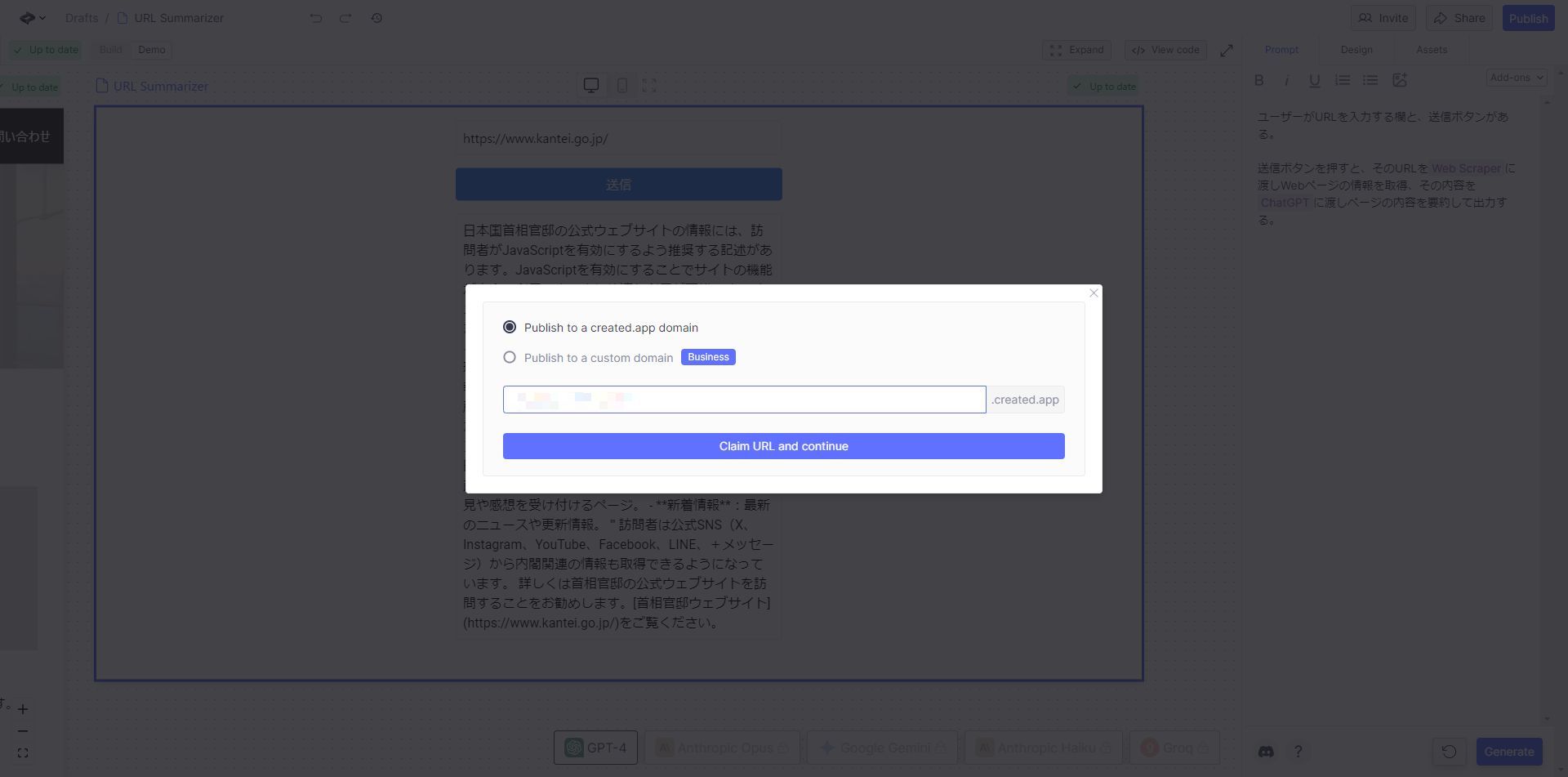Click the Web Scraper link in the prompt
Screen dimensions: 1568x777
pos(1466,168)
